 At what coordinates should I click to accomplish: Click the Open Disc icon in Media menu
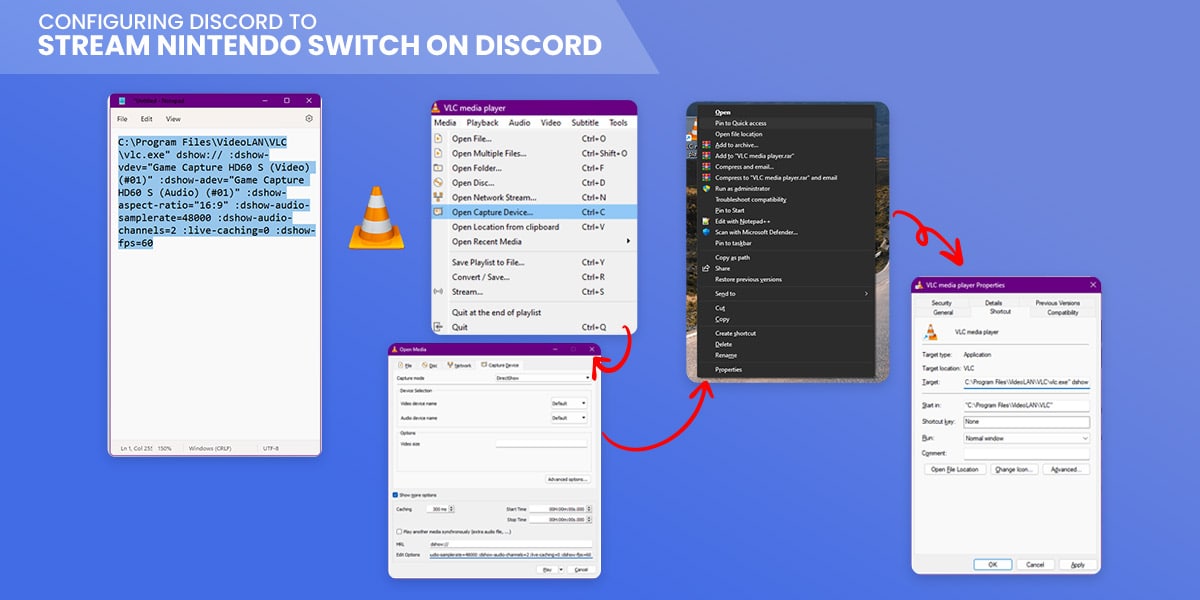point(437,183)
